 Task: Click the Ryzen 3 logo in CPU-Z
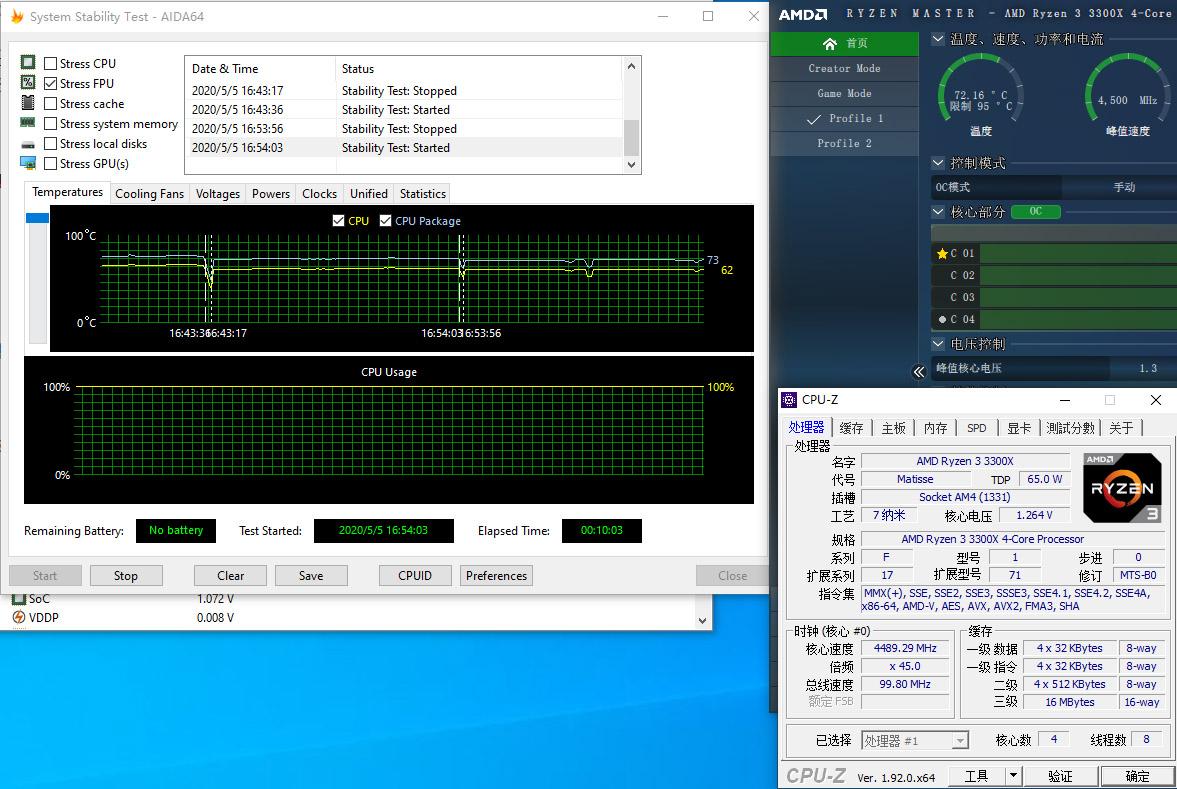pyautogui.click(x=1122, y=488)
